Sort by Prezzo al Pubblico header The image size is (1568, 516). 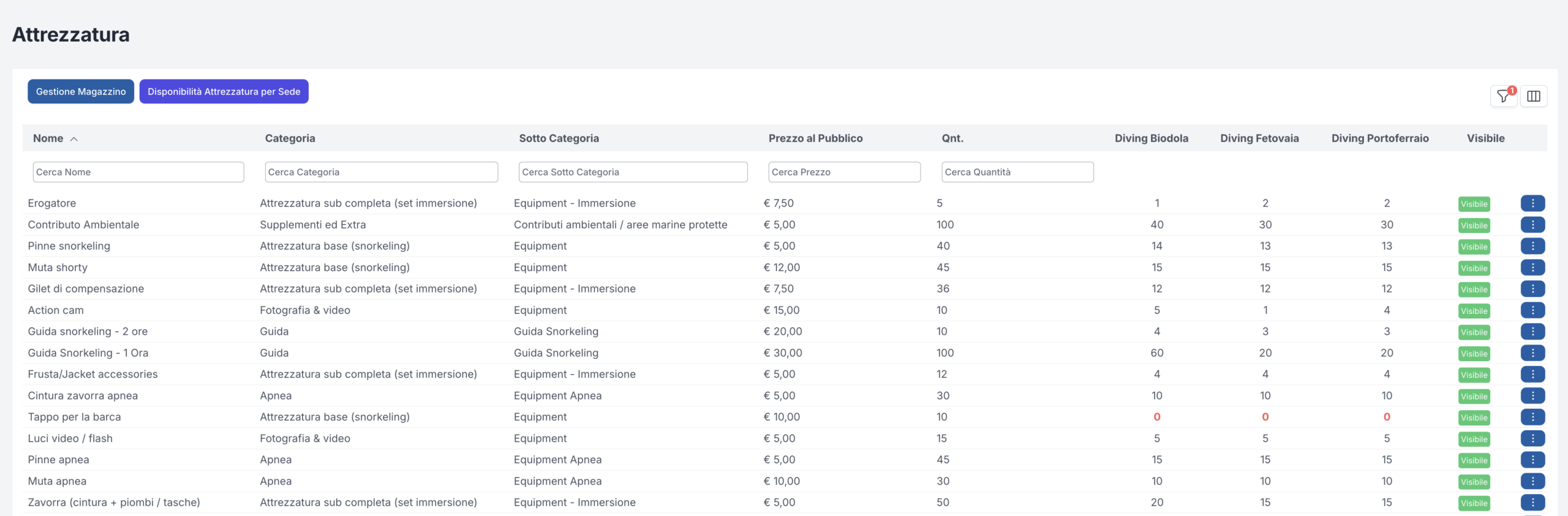815,138
